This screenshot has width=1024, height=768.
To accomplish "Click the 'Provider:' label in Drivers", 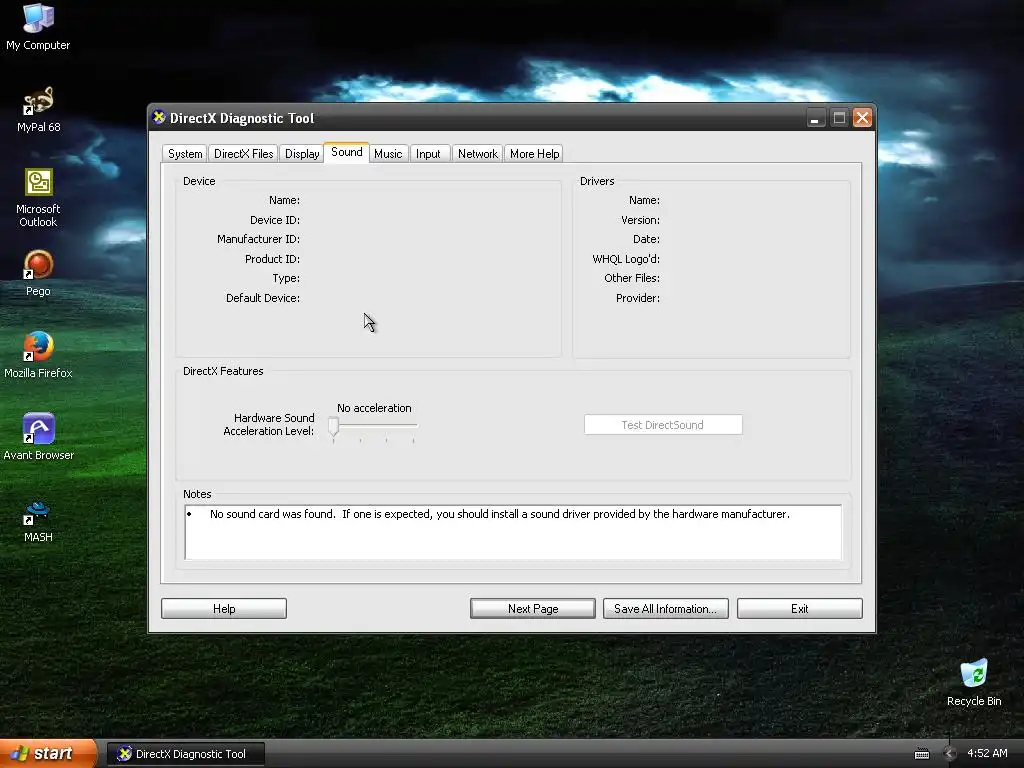I will 637,298.
